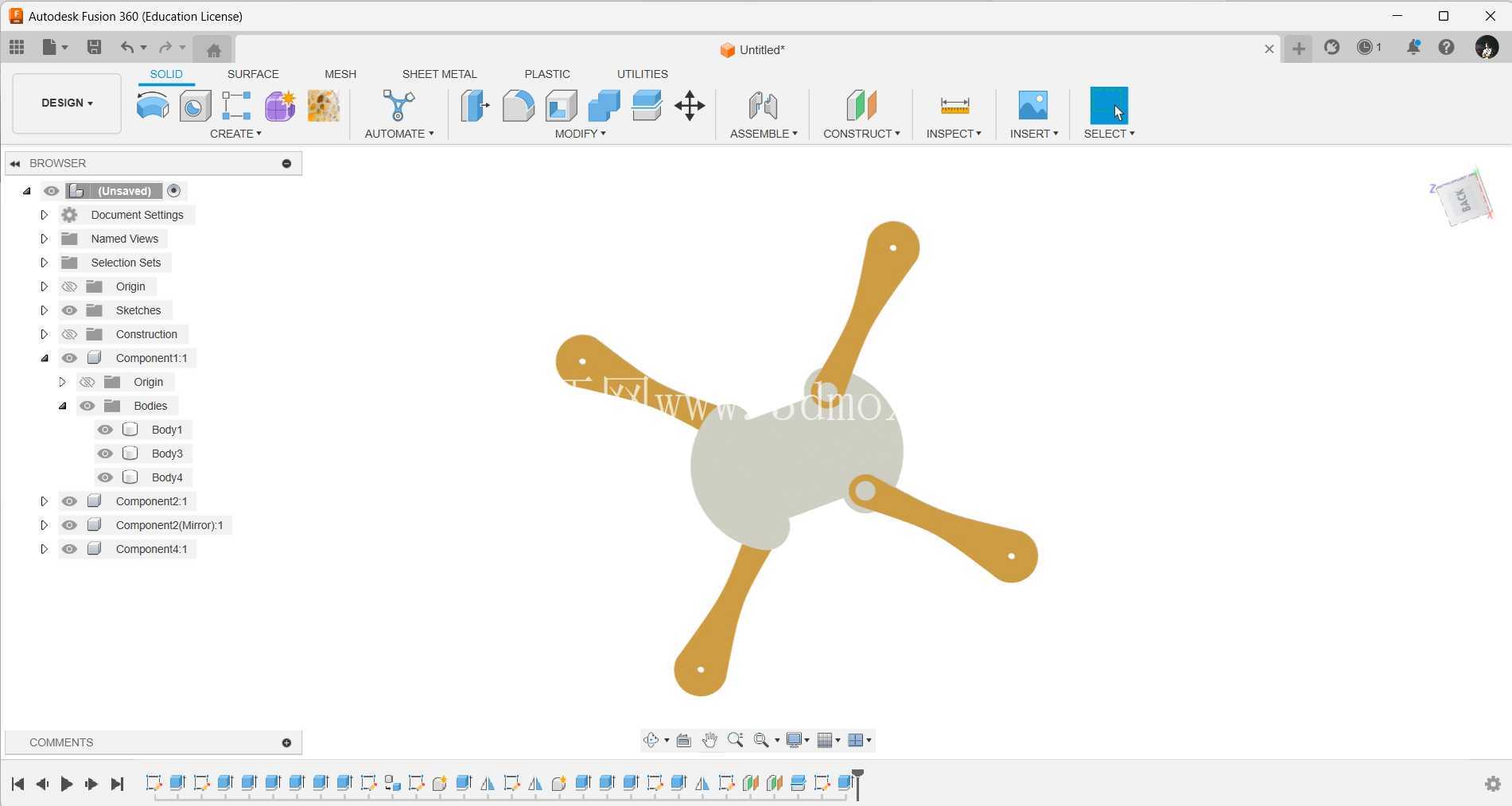Click the Home tab icon
The image size is (1512, 806).
(213, 50)
